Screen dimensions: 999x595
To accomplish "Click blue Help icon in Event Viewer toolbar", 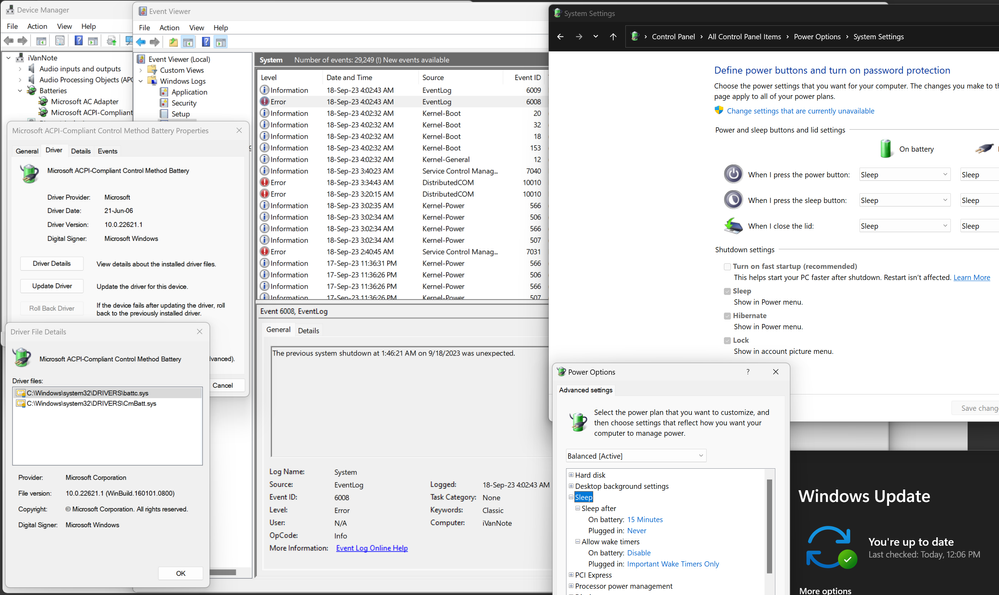I will coord(206,42).
